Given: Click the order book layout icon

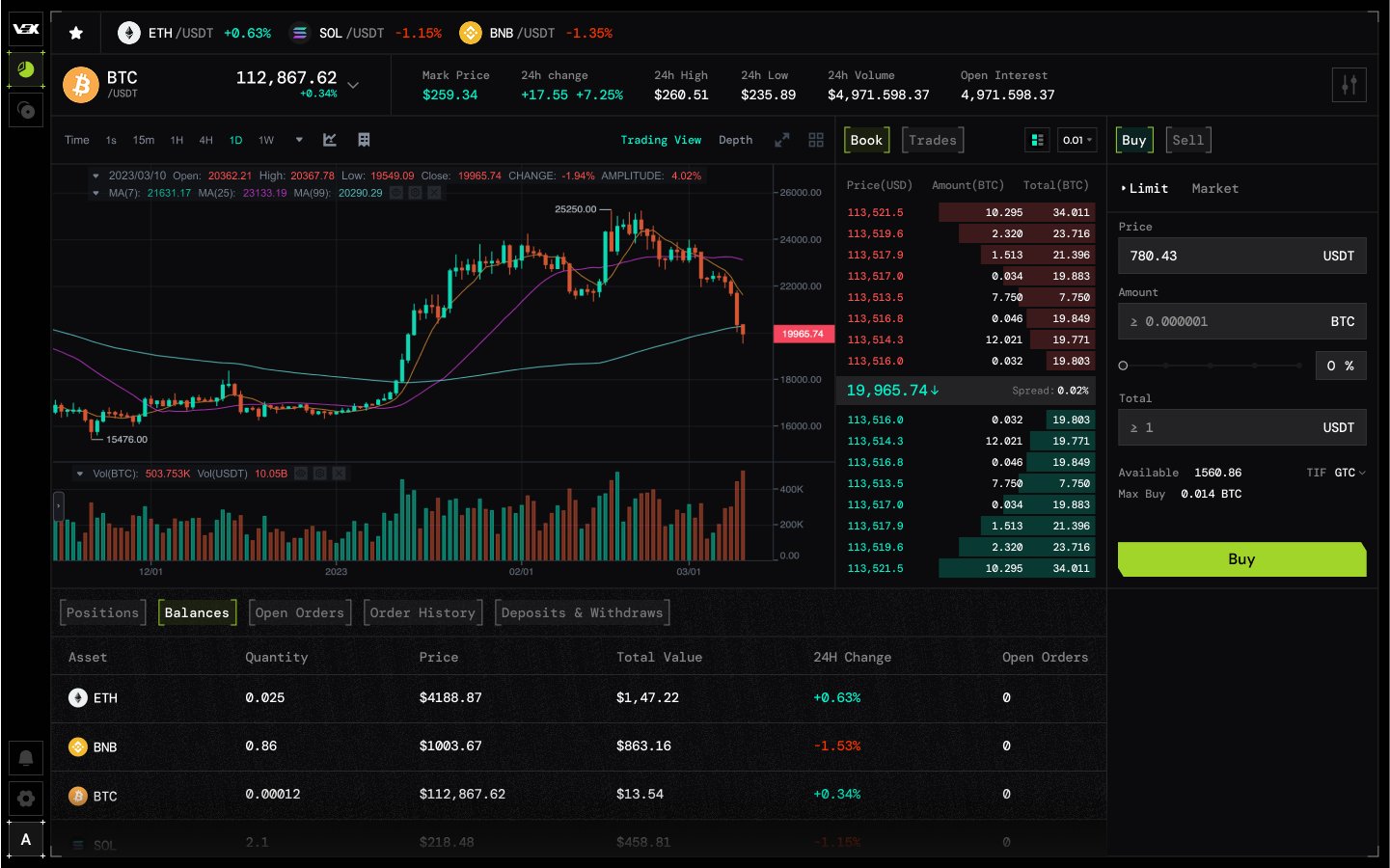Looking at the screenshot, I should click(x=1037, y=140).
